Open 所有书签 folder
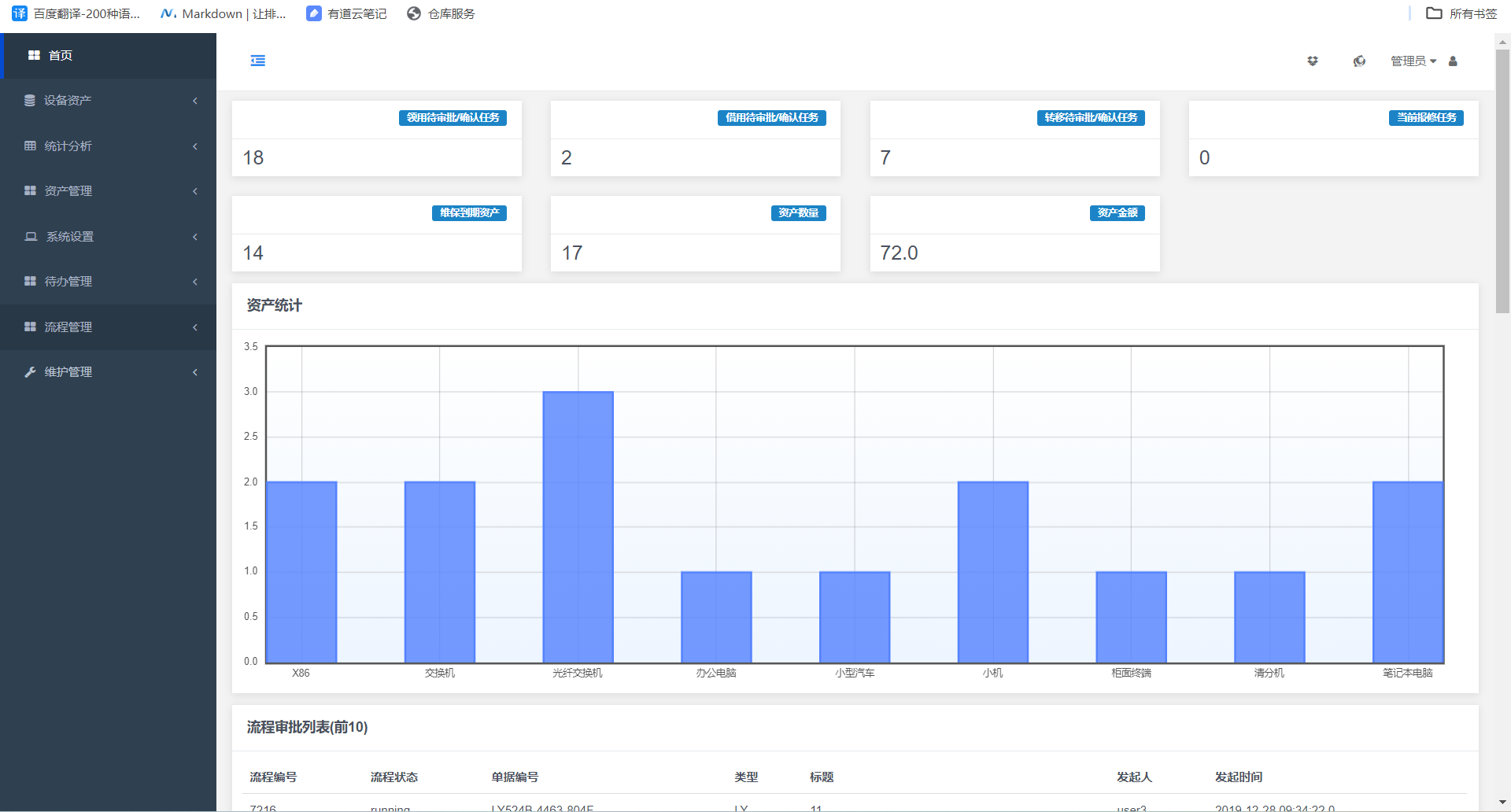1511x812 pixels. (x=1461, y=13)
